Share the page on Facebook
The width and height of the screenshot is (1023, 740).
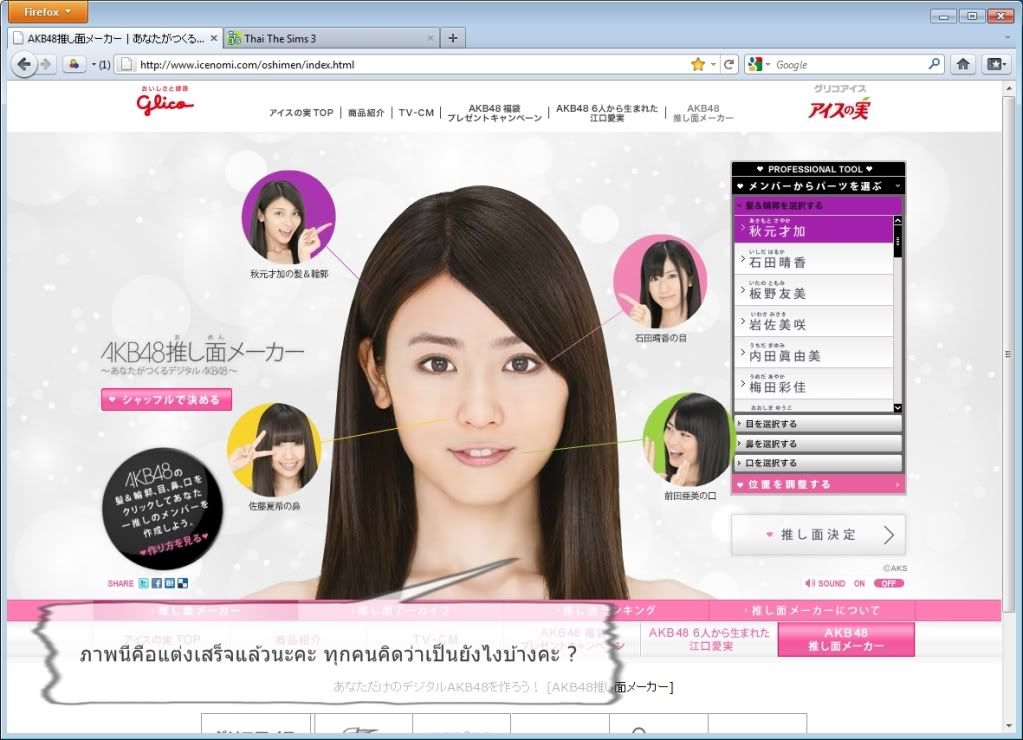click(157, 583)
